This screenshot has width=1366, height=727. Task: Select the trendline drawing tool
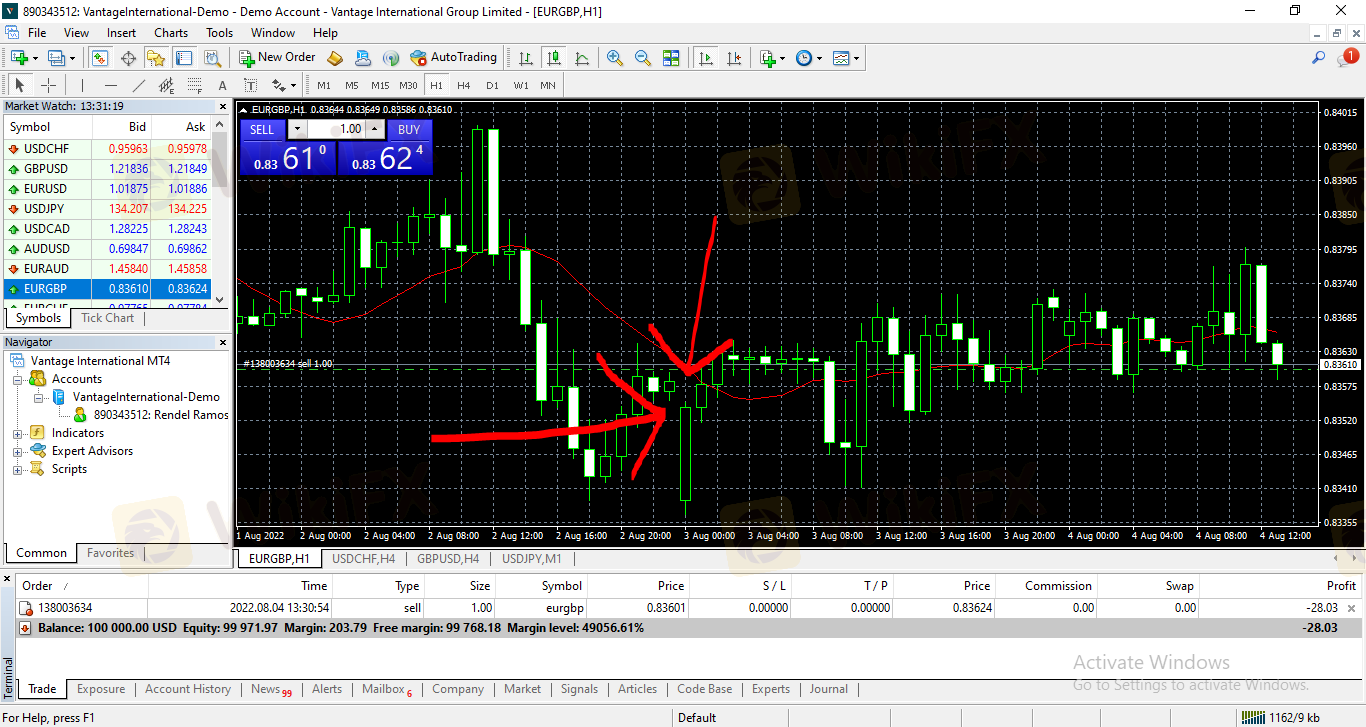pyautogui.click(x=139, y=85)
